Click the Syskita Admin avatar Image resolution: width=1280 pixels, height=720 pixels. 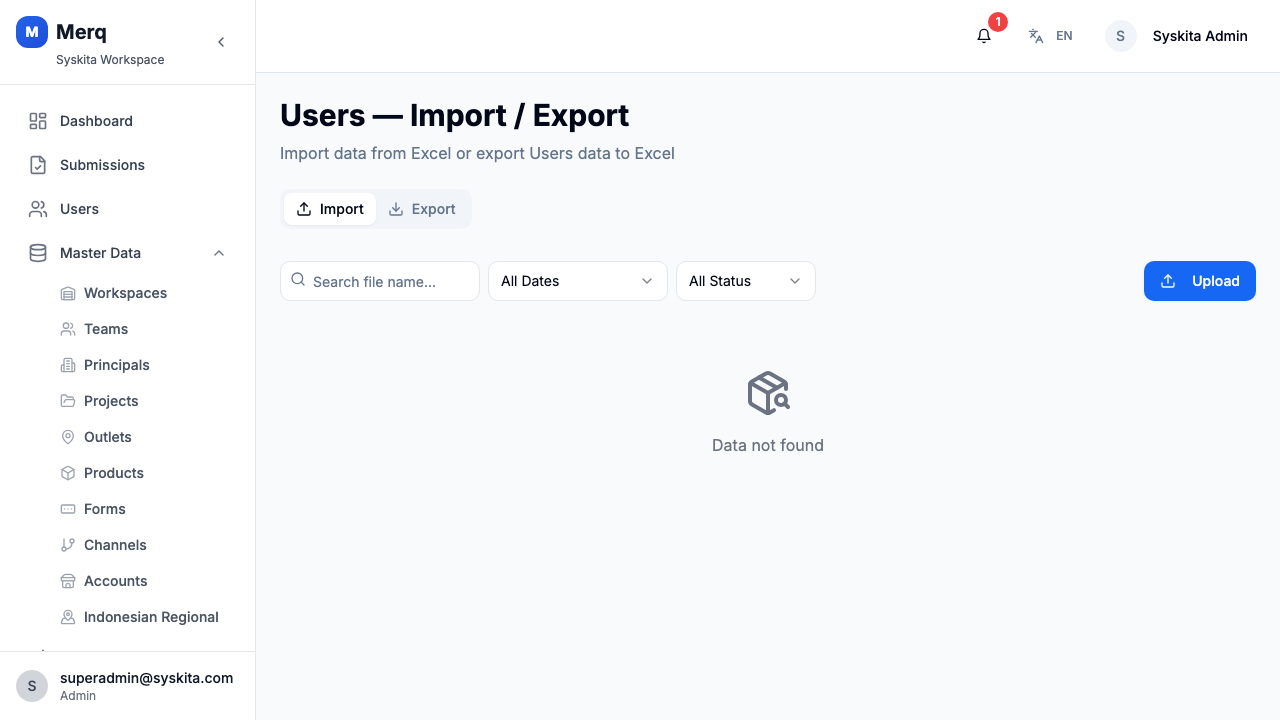(1120, 36)
